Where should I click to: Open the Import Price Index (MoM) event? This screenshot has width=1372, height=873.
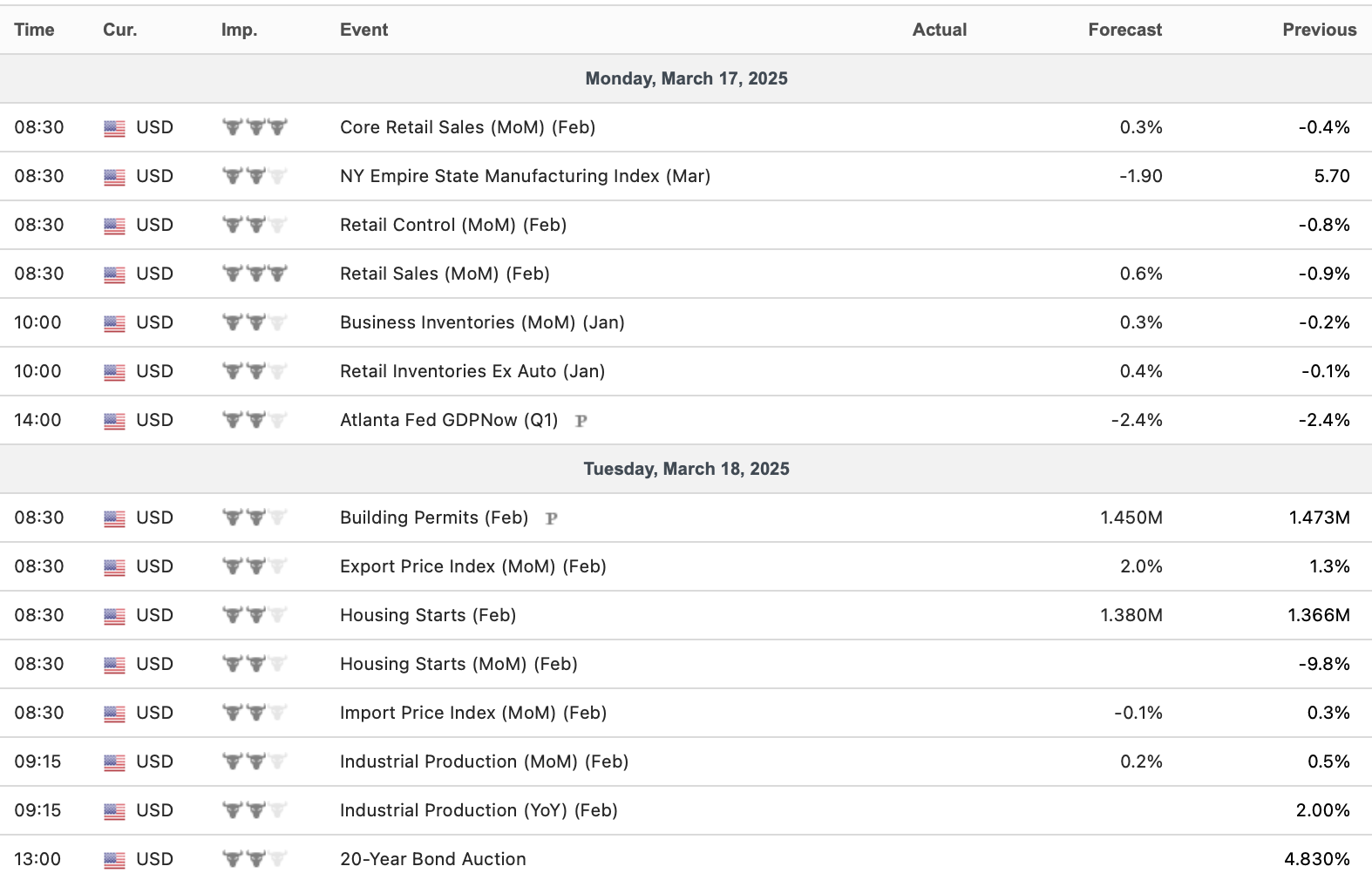(472, 713)
